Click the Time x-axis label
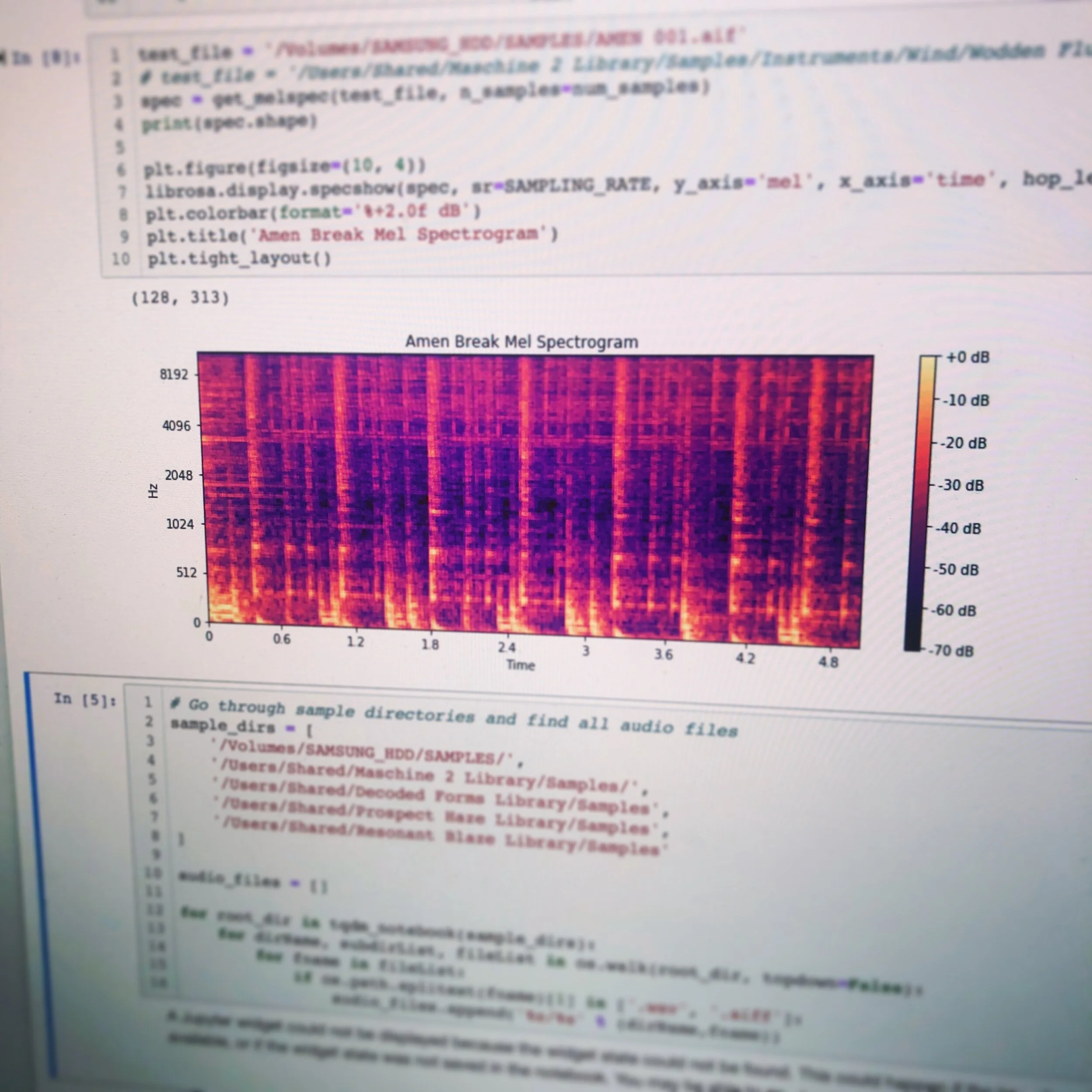The height and width of the screenshot is (1092, 1092). [x=520, y=665]
